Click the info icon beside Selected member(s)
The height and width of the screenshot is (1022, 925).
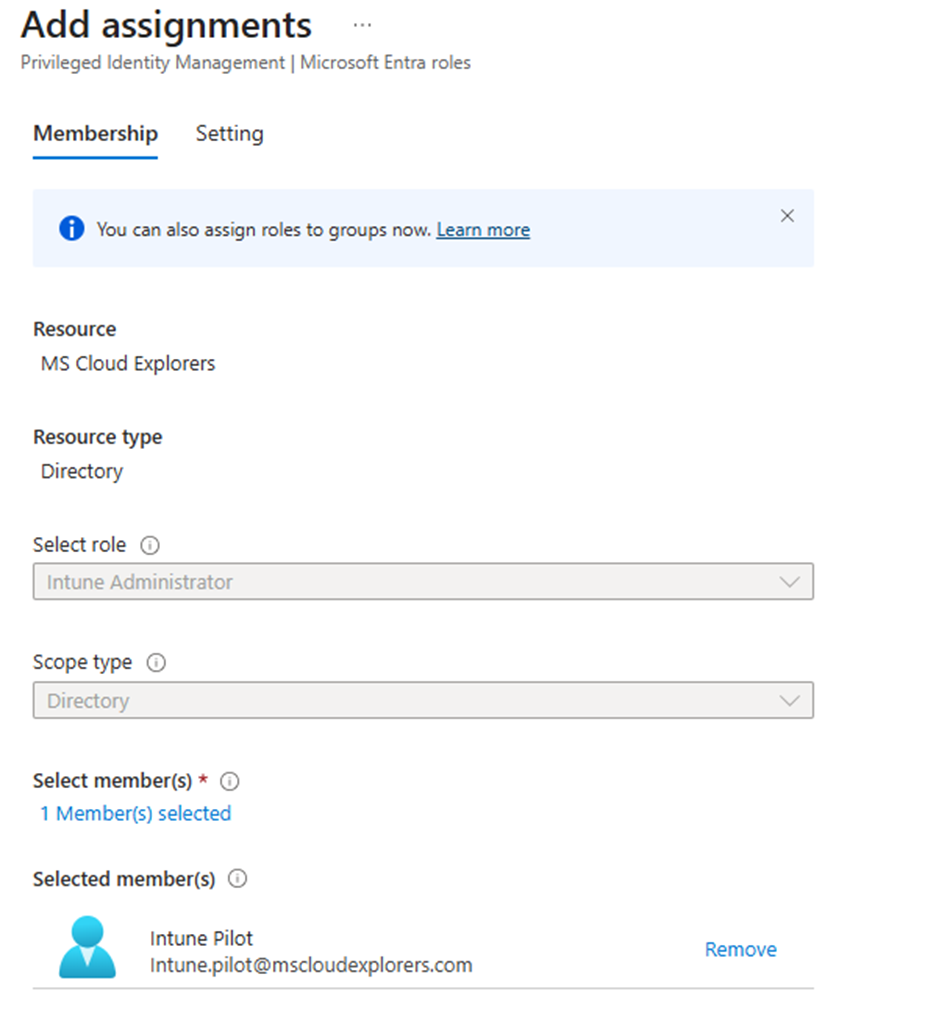(x=237, y=879)
